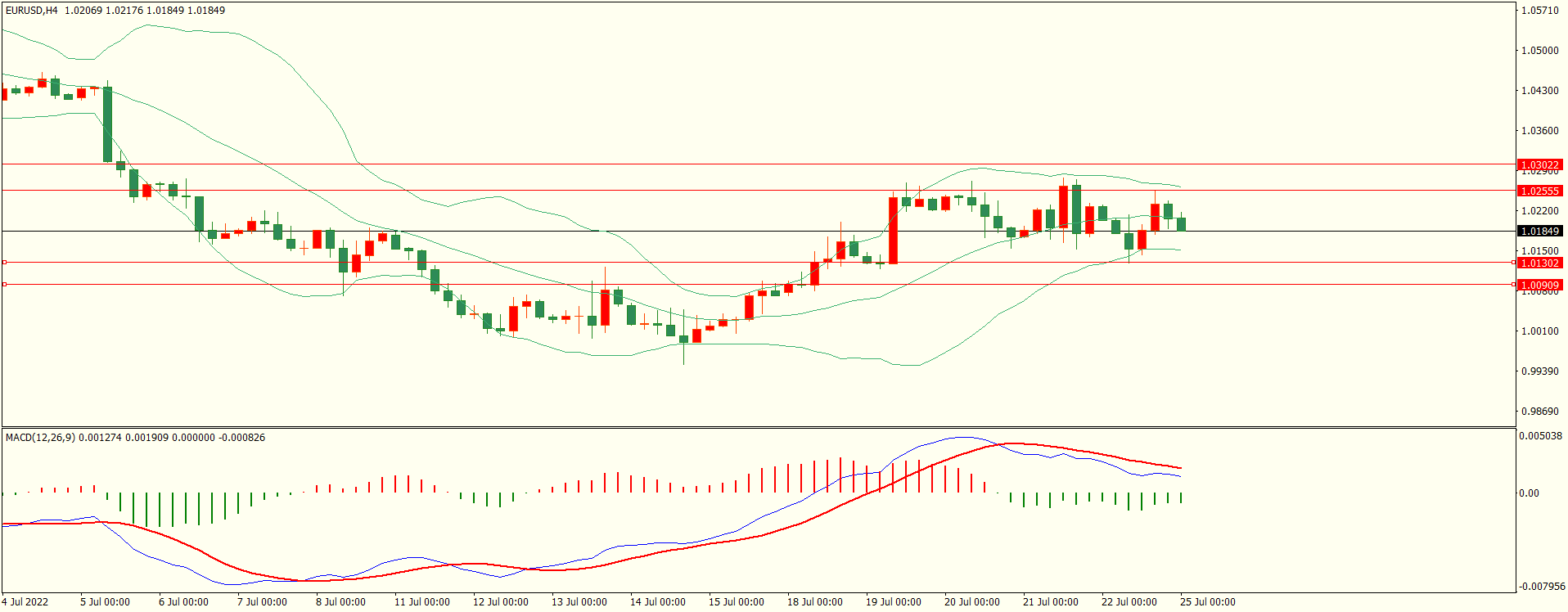Click the 14 Jul 00:00 time label

[x=658, y=602]
